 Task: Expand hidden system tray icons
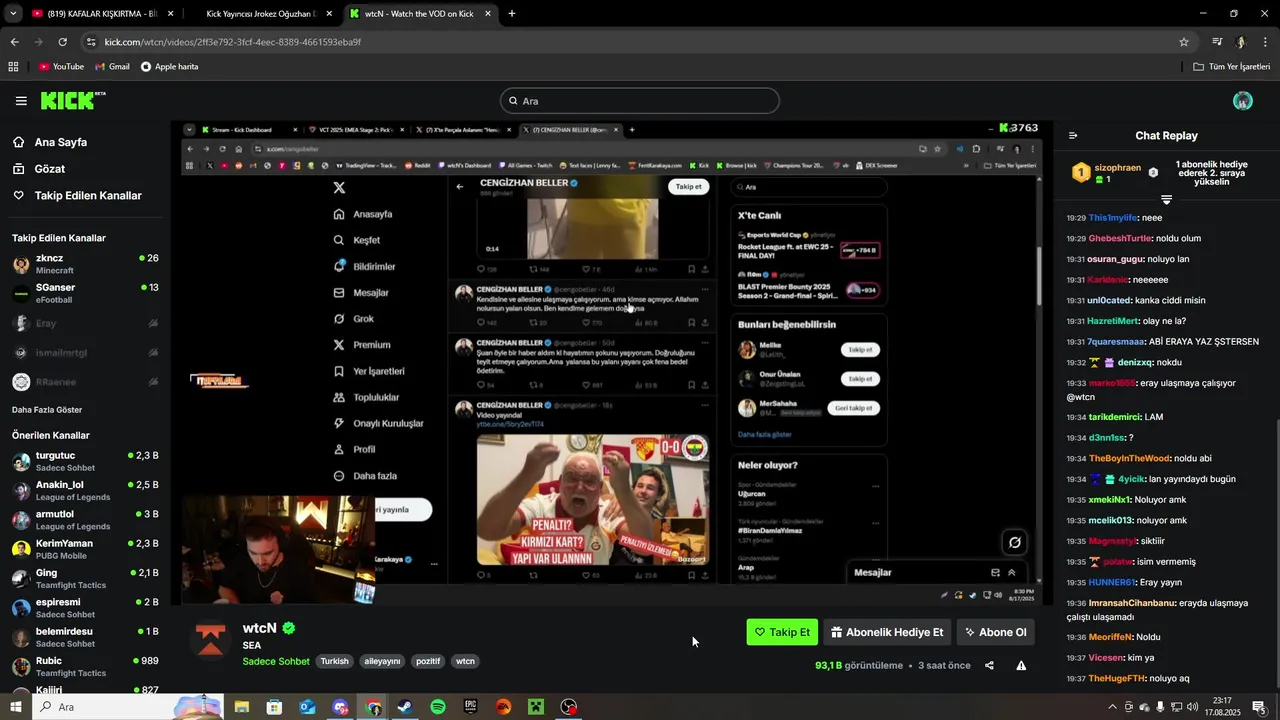[x=1112, y=707]
